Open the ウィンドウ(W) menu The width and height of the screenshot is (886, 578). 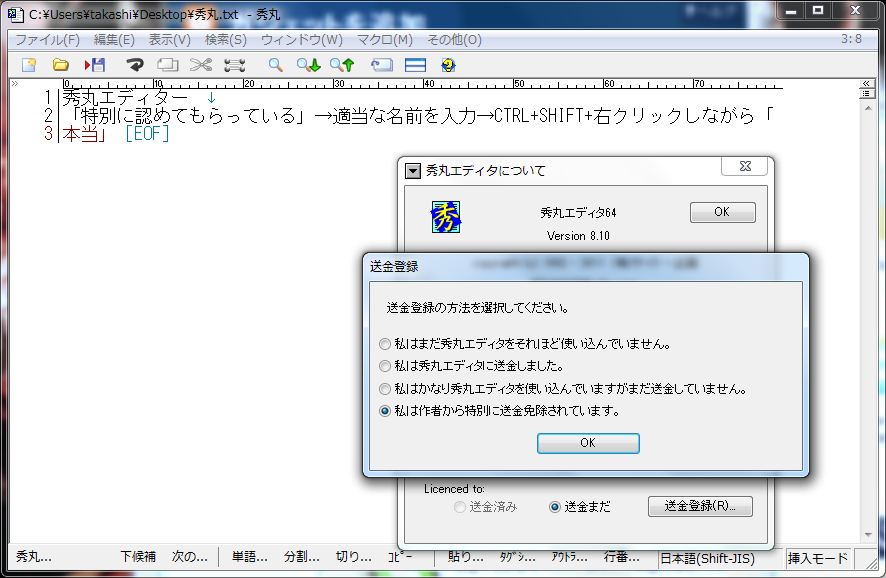(x=302, y=40)
